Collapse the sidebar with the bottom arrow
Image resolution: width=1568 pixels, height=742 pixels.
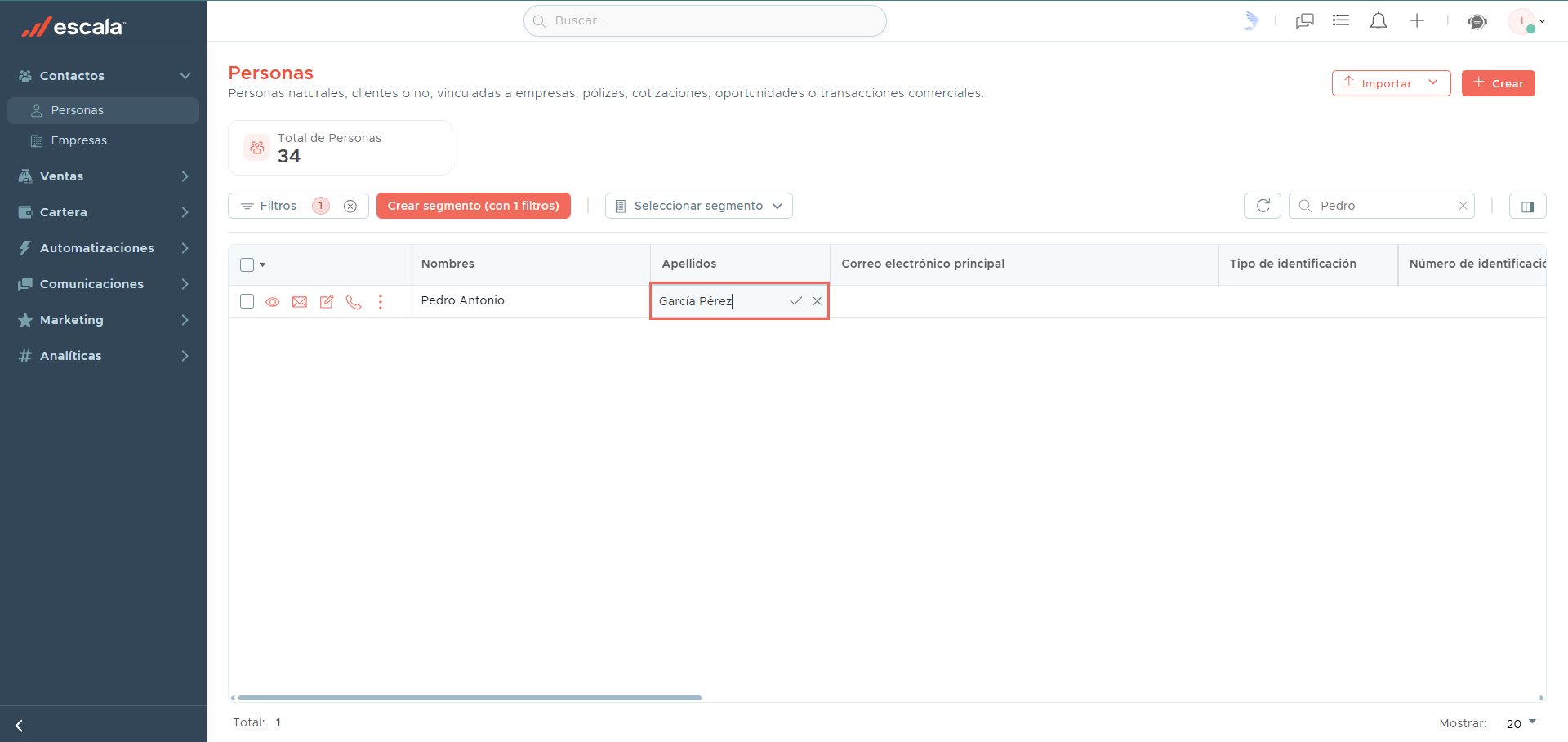19,726
